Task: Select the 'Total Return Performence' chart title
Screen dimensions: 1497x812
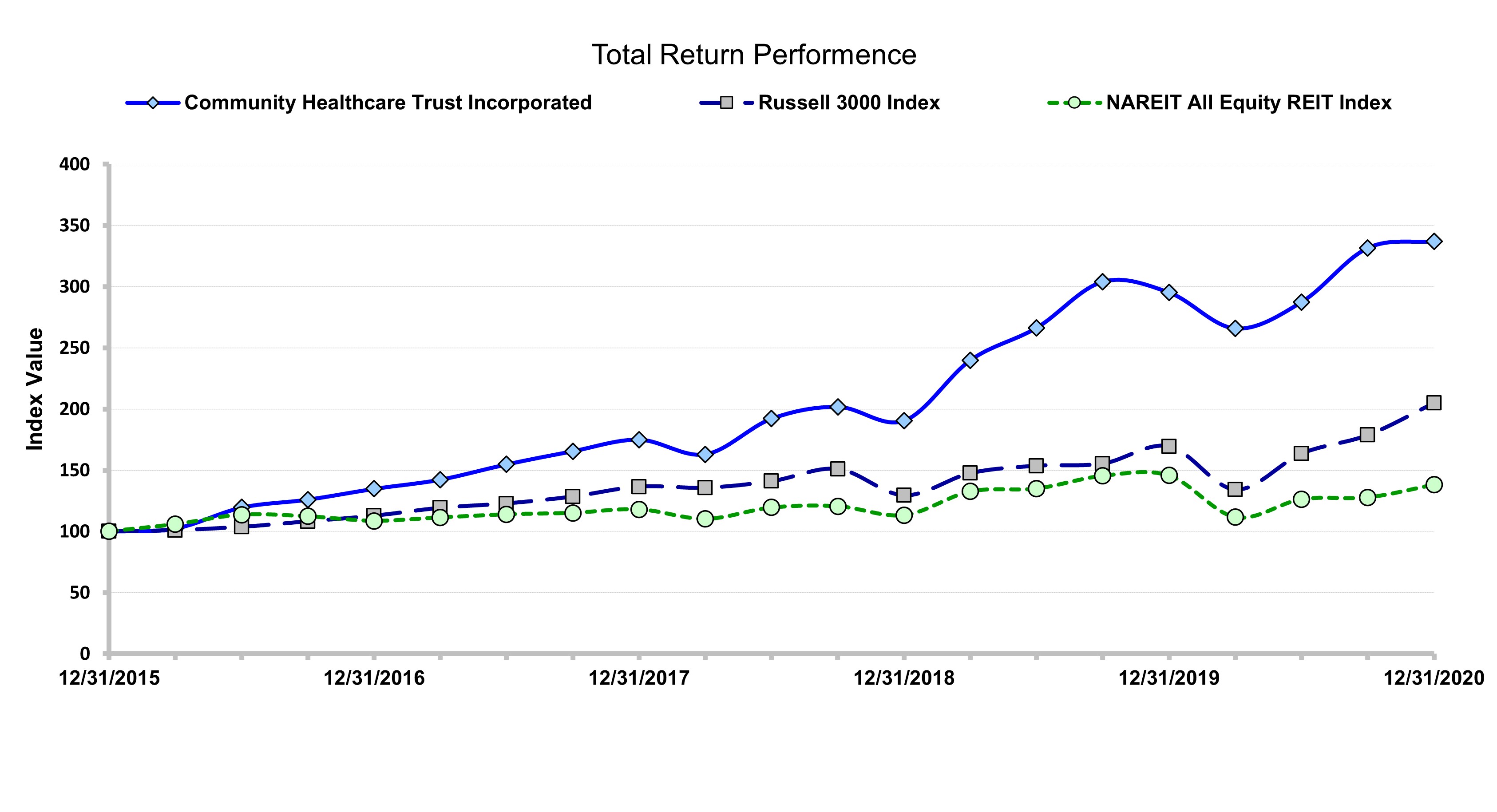Action: 754,55
